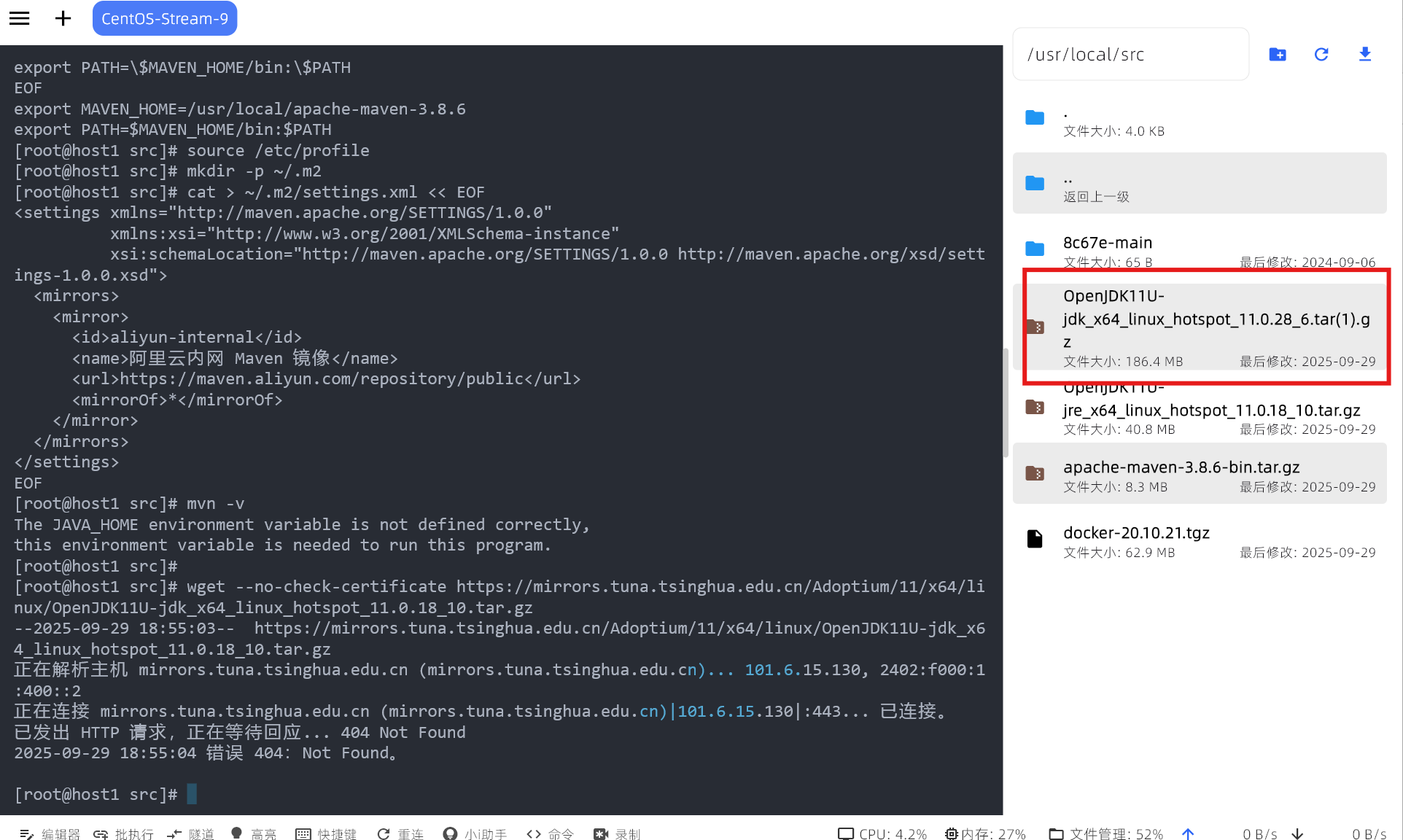1403x840 pixels.
Task: Select the current directory '.' folder icon
Action: point(1035,117)
